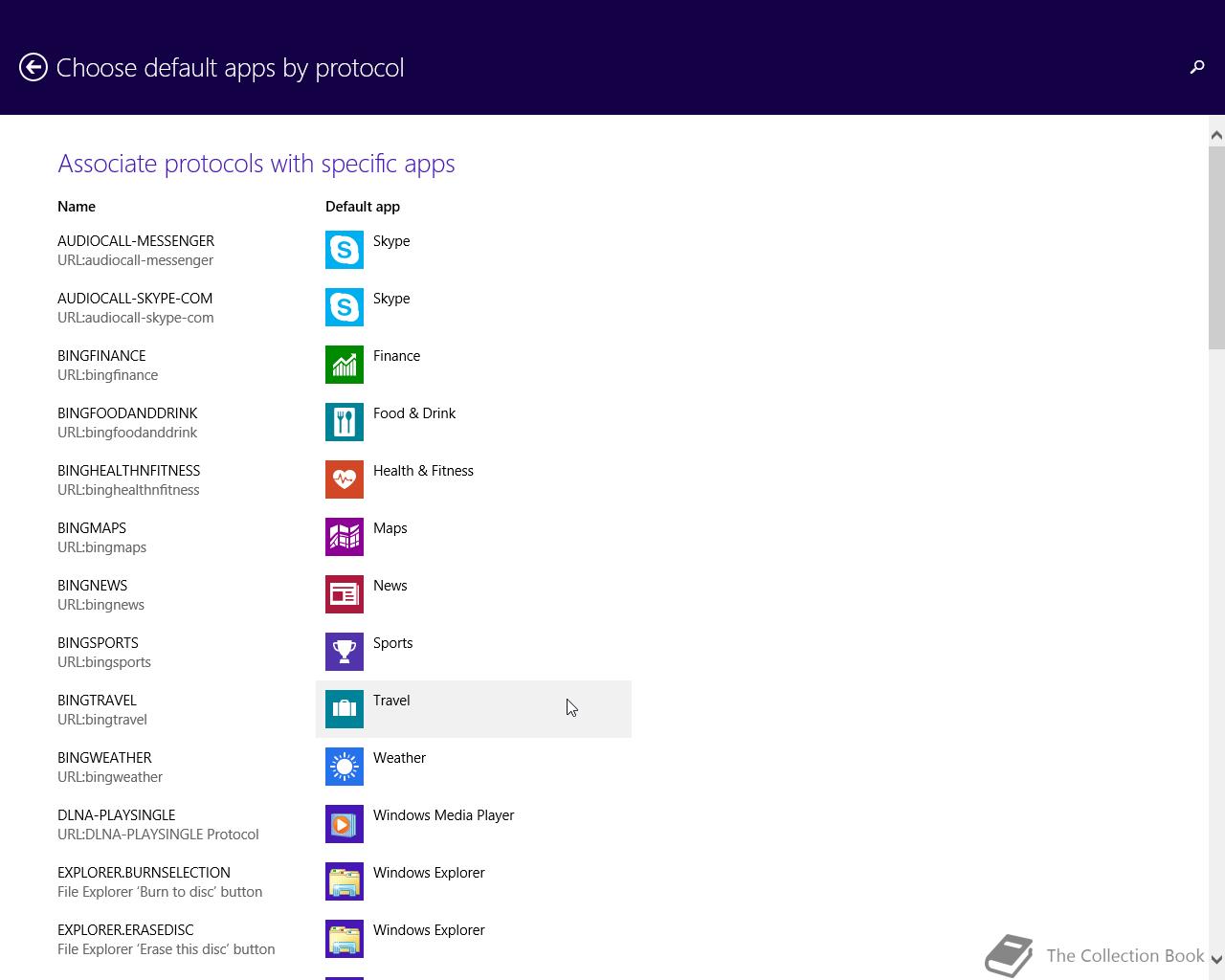Viewport: 1225px width, 980px height.
Task: Select the BINGWEATHER protocol name
Action: (x=104, y=758)
